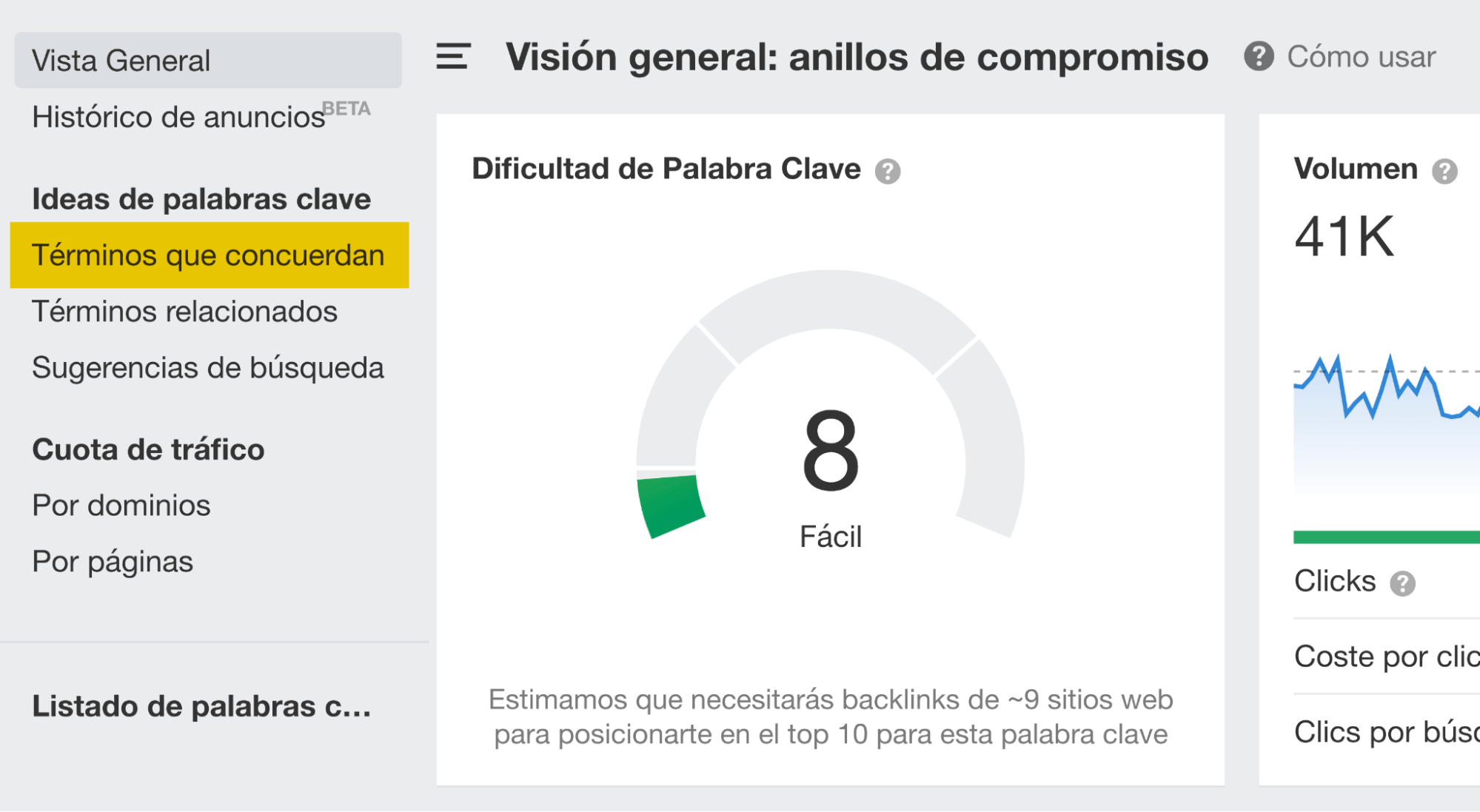The height and width of the screenshot is (812, 1480).
Task: Open the hamburger menu beside the page title
Action: tap(452, 58)
